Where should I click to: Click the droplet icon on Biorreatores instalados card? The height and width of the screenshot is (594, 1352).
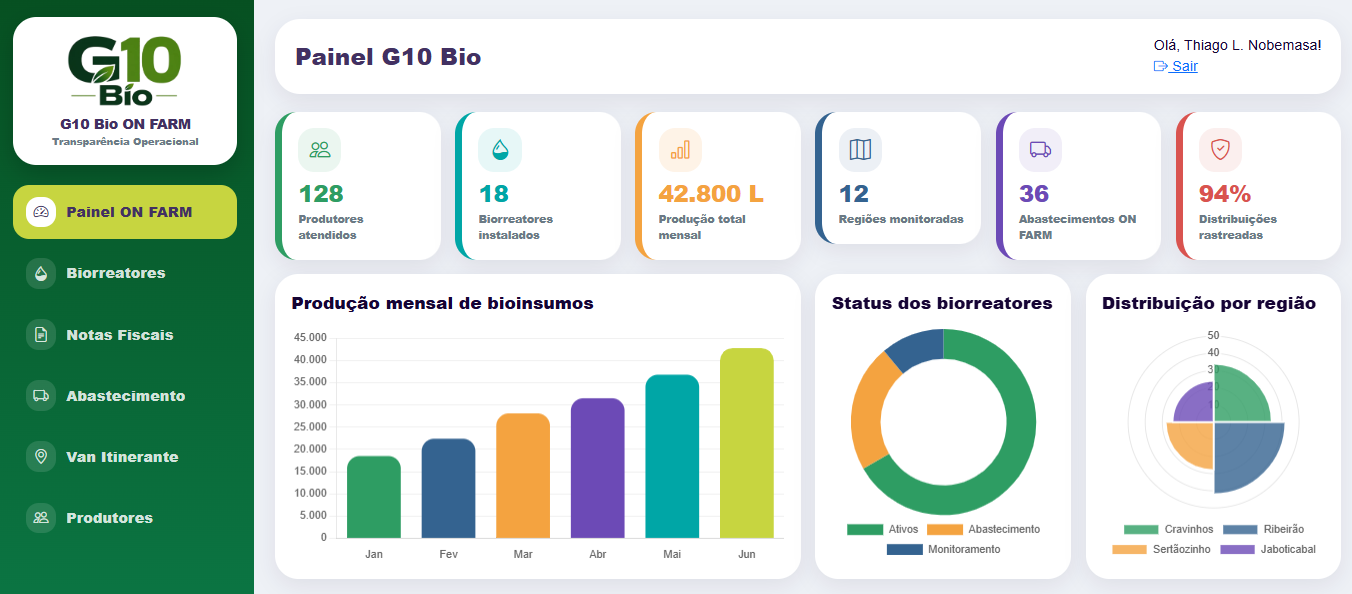pos(500,150)
